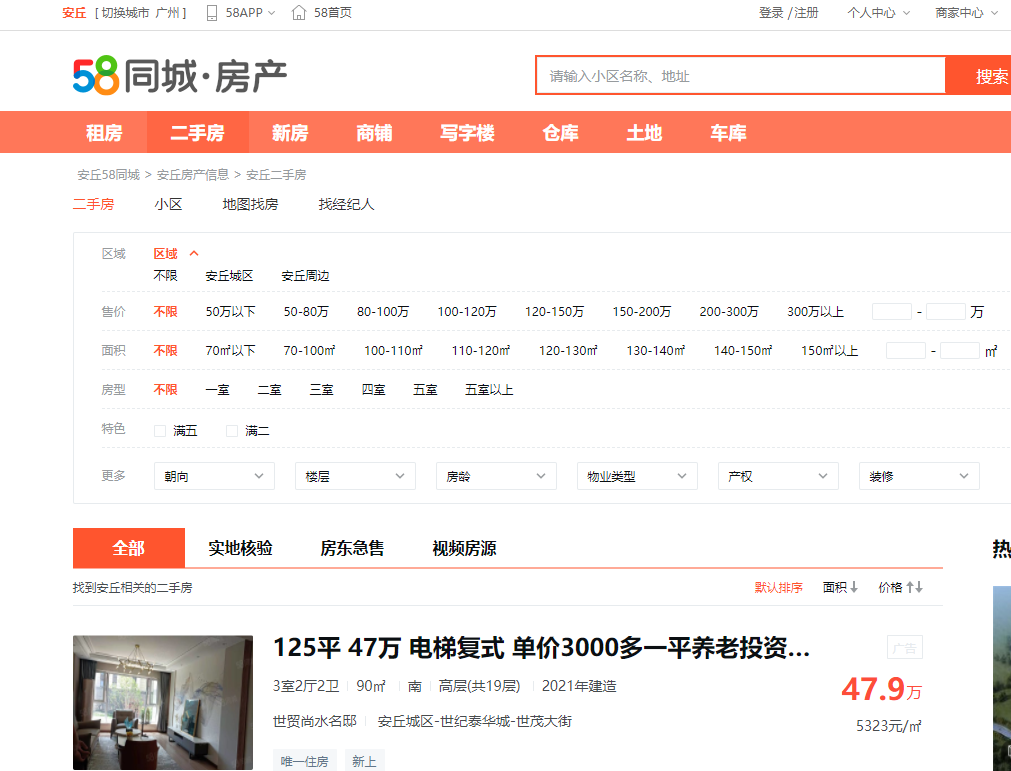
Task: Filter area by 150㎡以上
Action: pos(829,351)
